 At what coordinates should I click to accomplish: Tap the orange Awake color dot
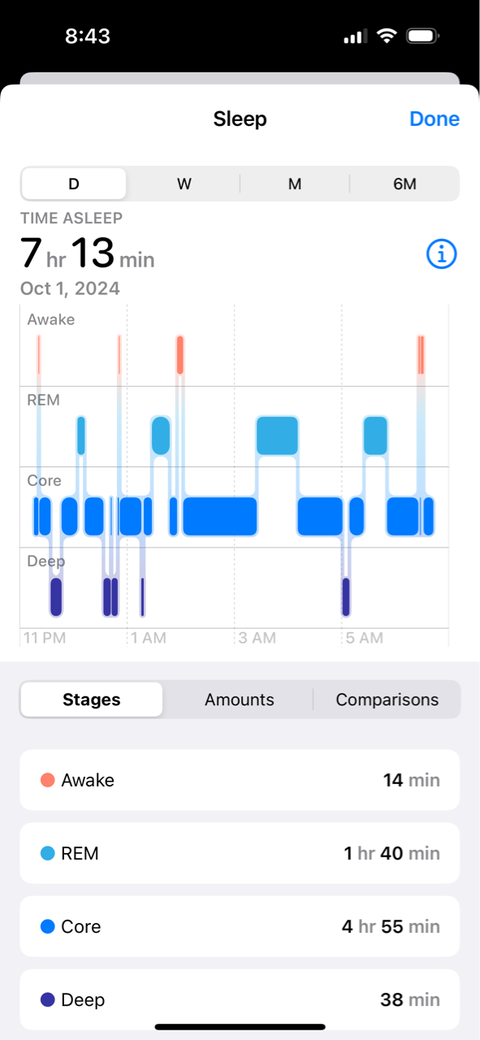pos(48,780)
